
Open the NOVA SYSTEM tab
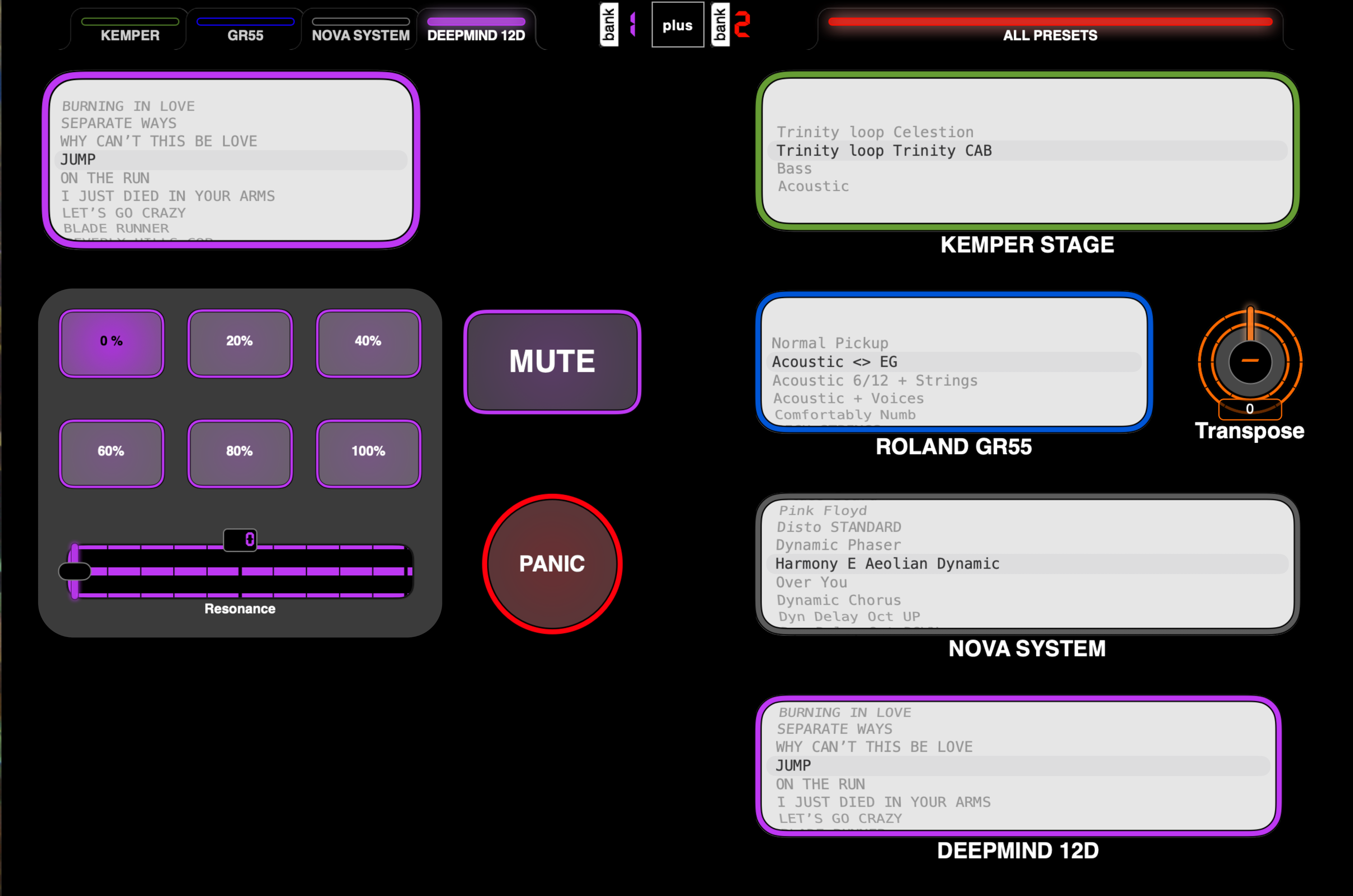click(x=360, y=29)
